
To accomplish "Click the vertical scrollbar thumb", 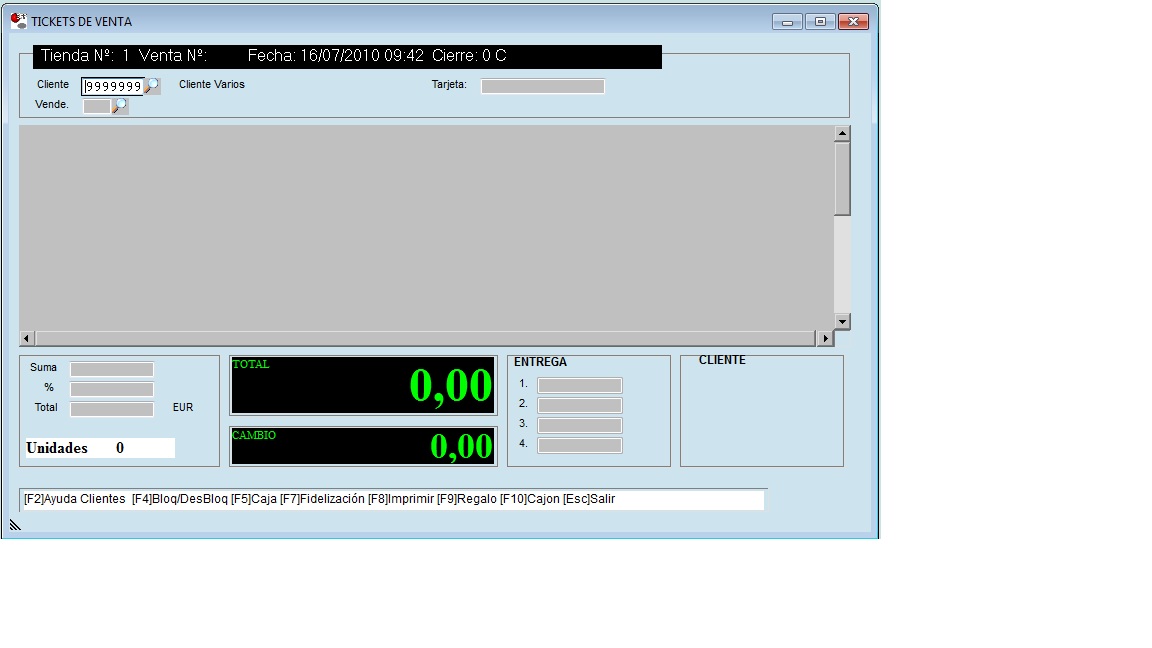I will click(842, 178).
